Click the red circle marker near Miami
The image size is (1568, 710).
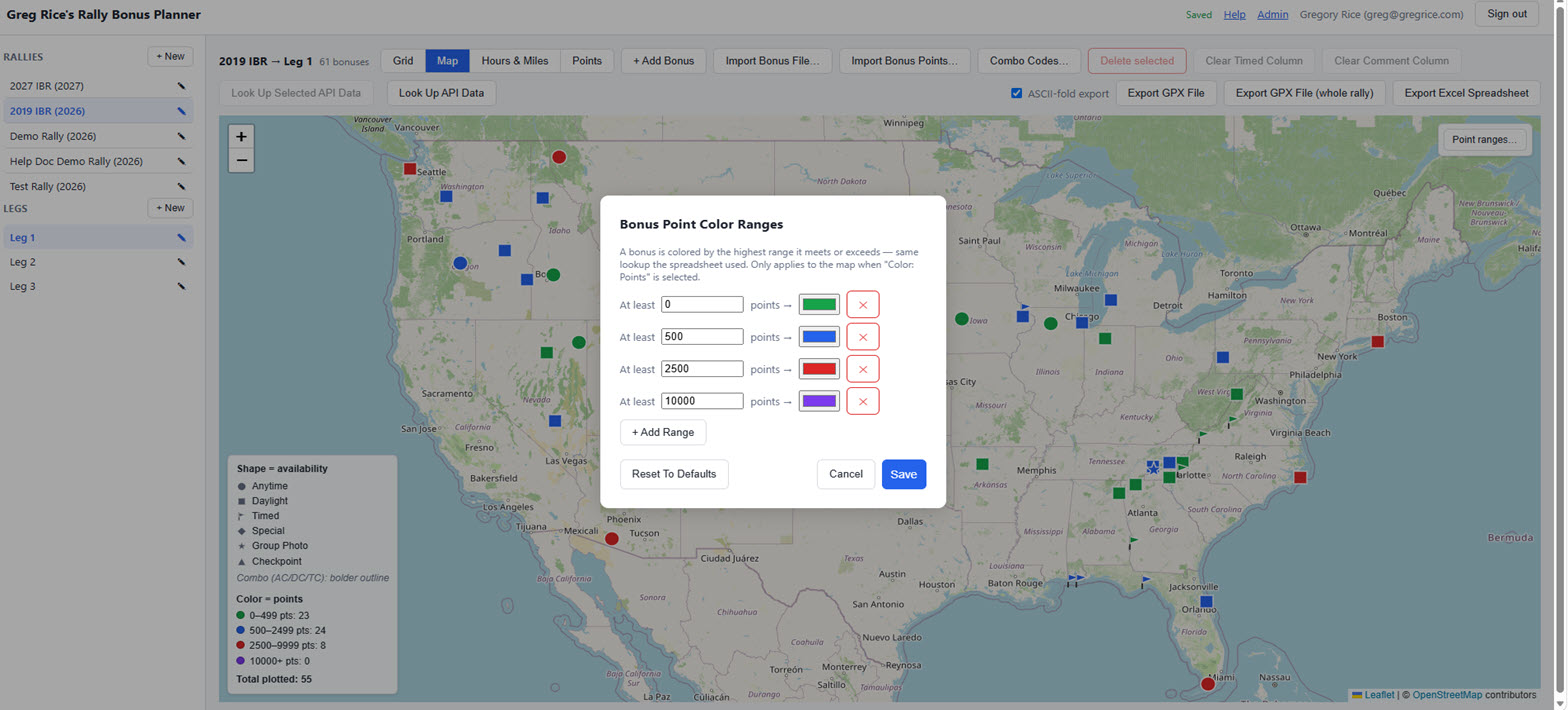coord(1207,684)
